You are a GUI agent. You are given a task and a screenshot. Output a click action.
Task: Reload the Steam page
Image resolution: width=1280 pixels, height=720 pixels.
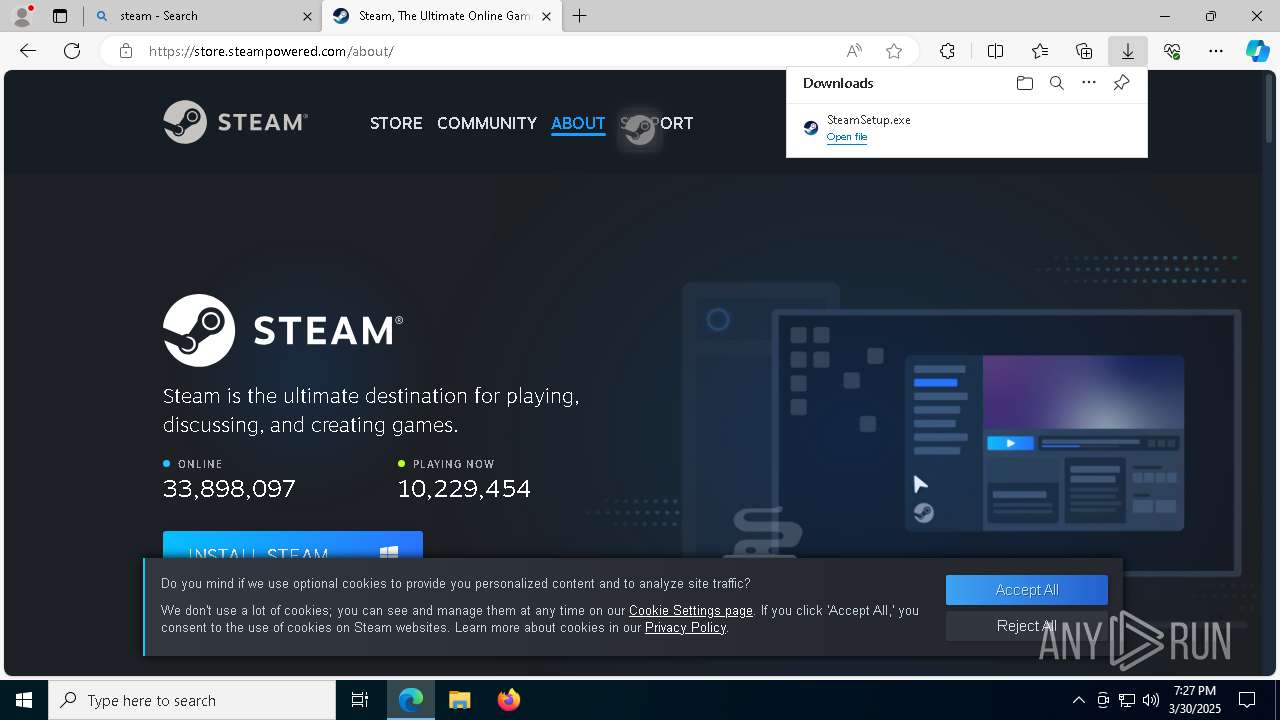(72, 51)
